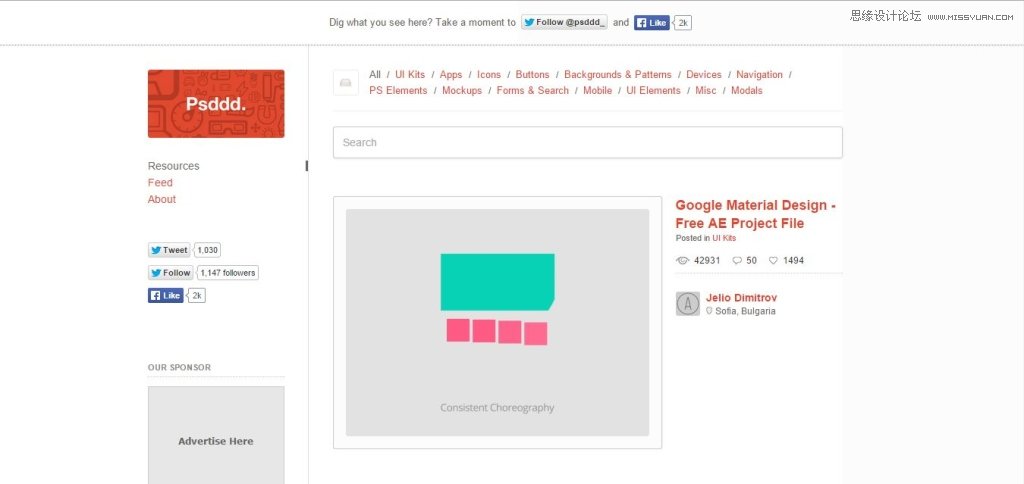Click the Sofia, Bulgaria location text
This screenshot has width=1024, height=484.
pyautogui.click(x=746, y=312)
